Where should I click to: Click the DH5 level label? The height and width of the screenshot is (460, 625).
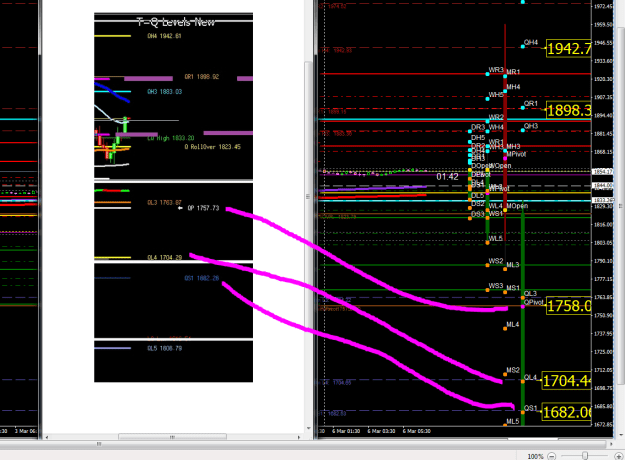(x=478, y=138)
